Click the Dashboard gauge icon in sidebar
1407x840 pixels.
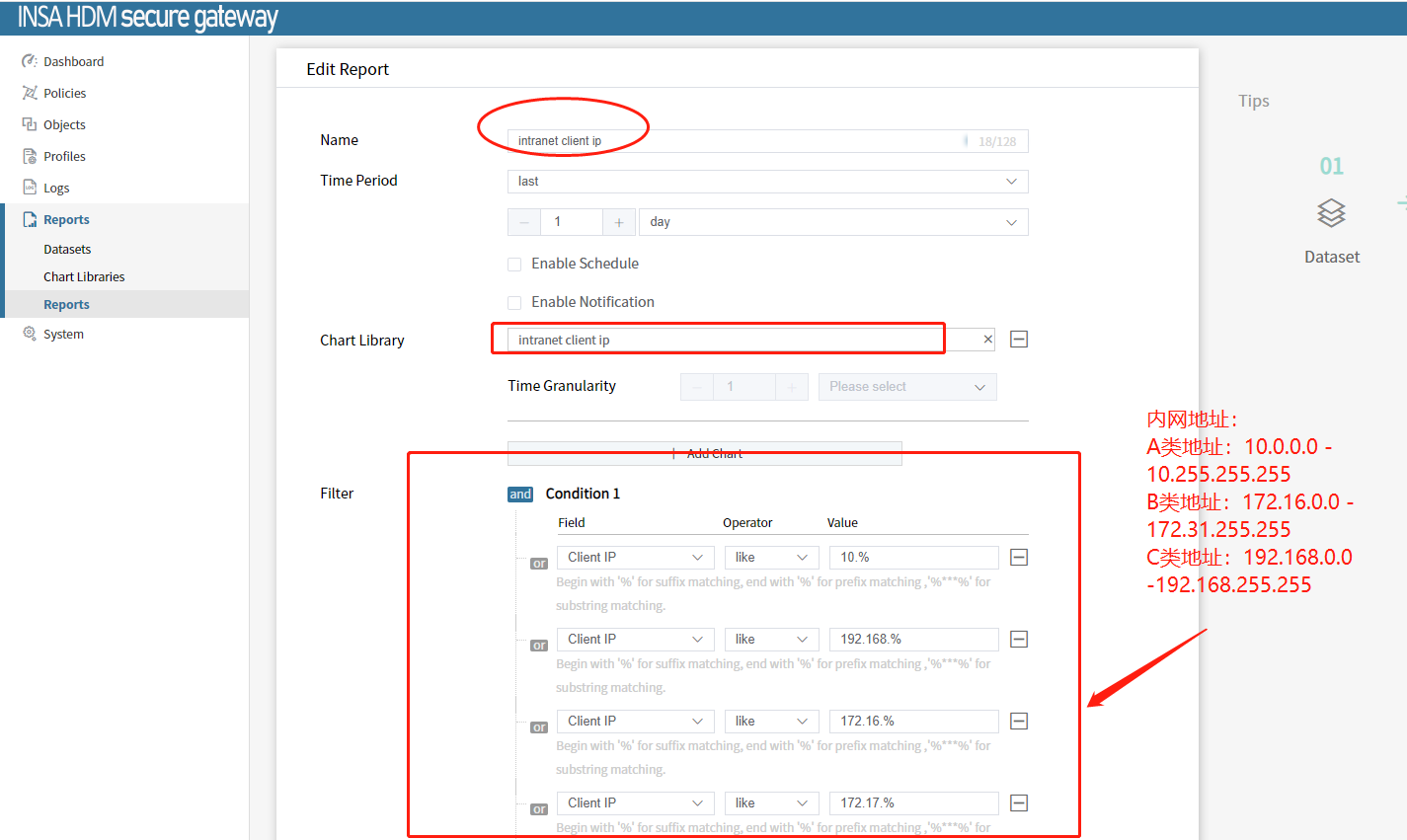(x=30, y=61)
